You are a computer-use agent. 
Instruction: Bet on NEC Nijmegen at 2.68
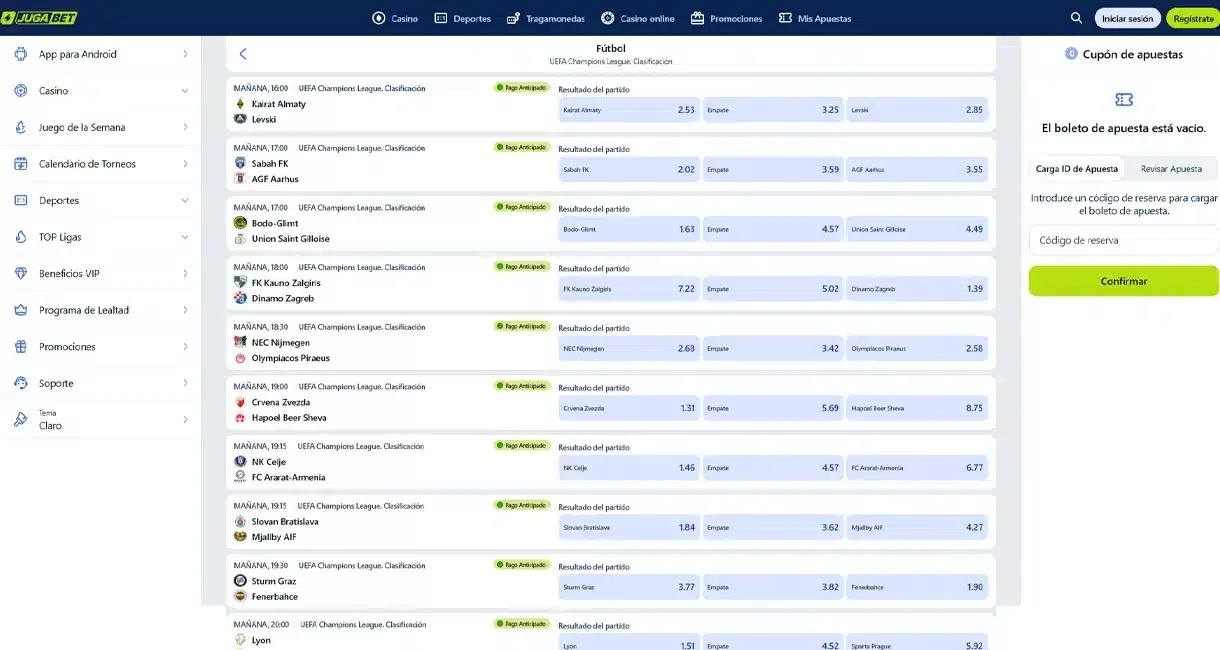629,349
